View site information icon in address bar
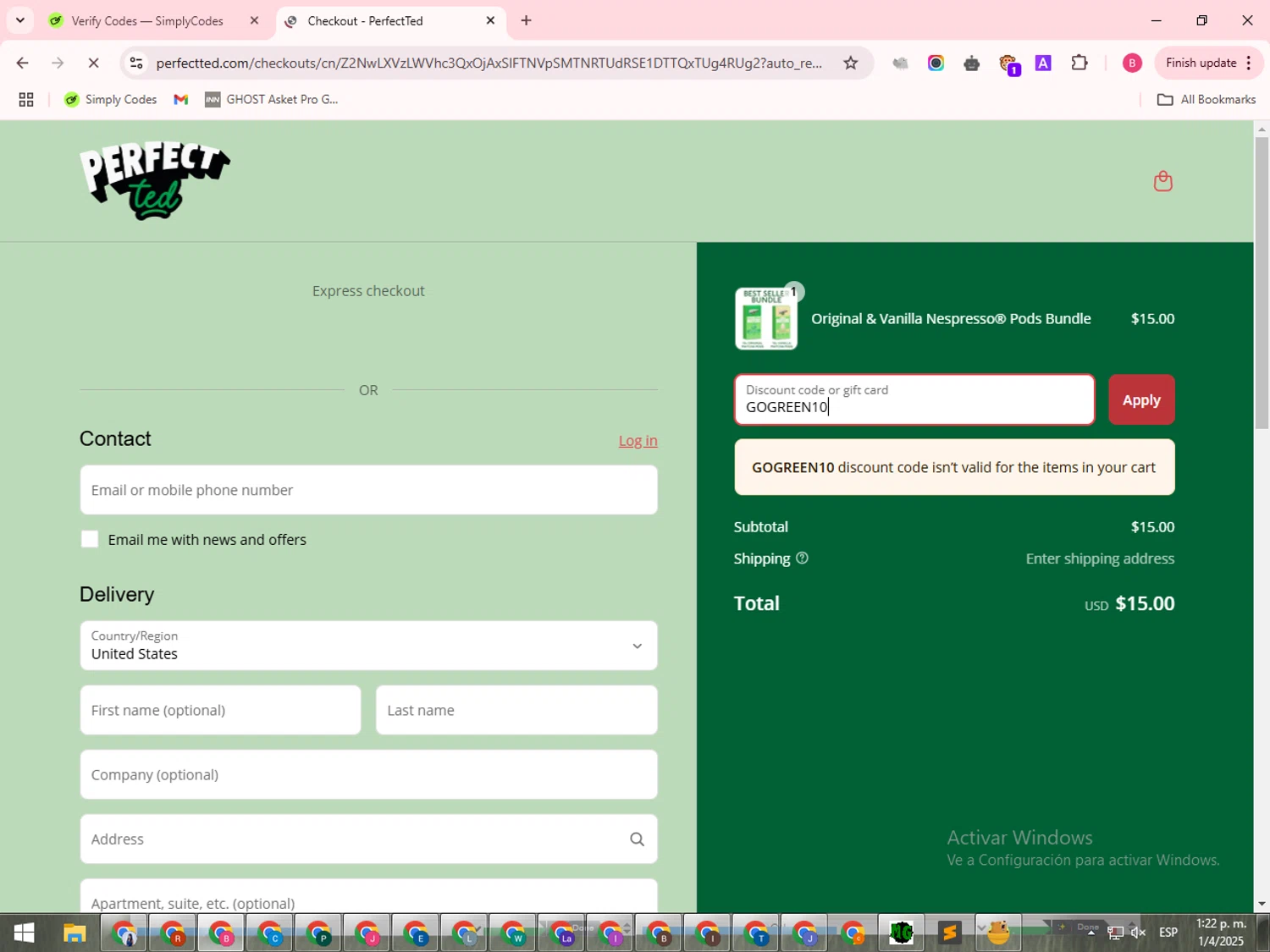Image resolution: width=1270 pixels, height=952 pixels. pyautogui.click(x=136, y=63)
